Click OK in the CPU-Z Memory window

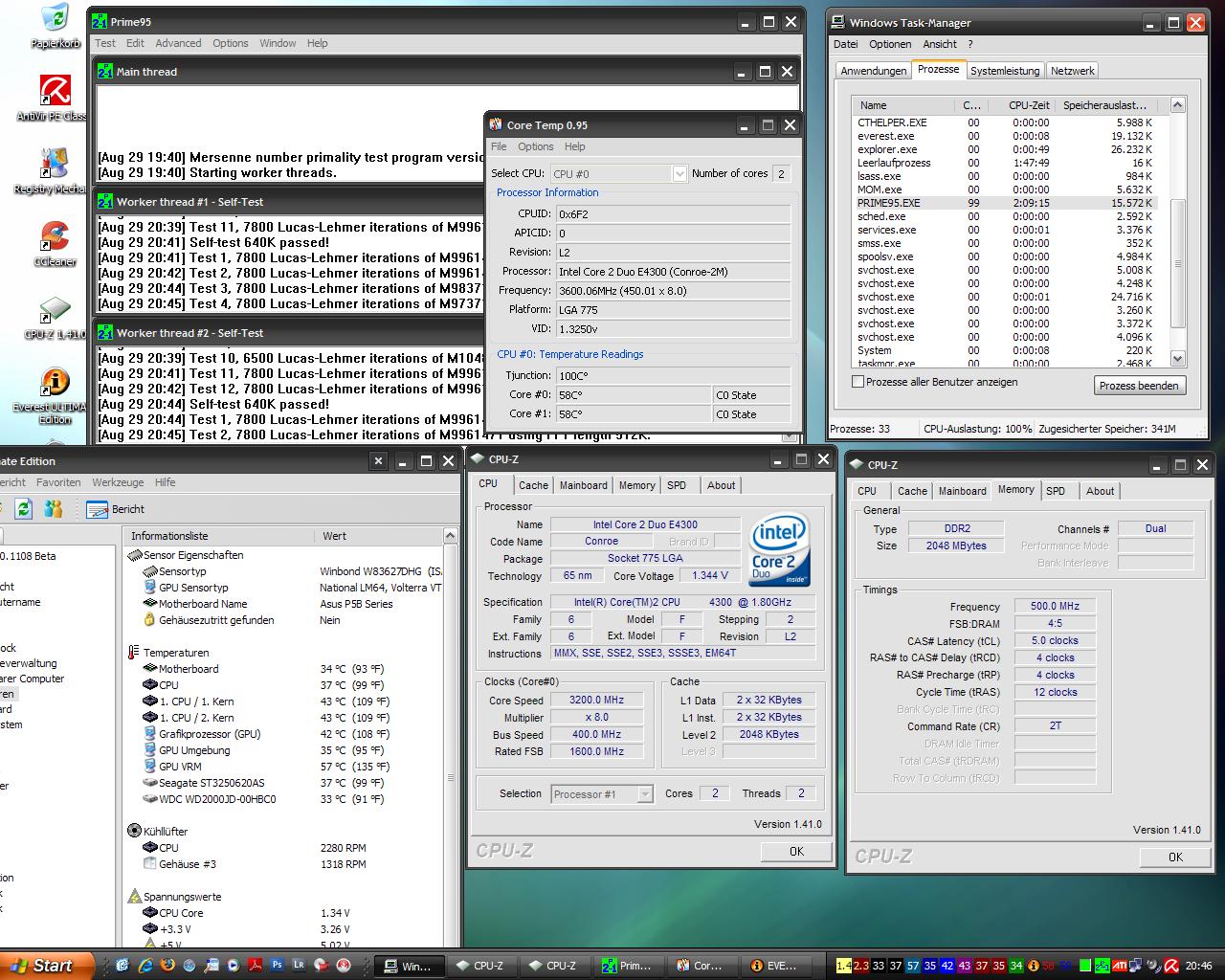coord(1175,857)
